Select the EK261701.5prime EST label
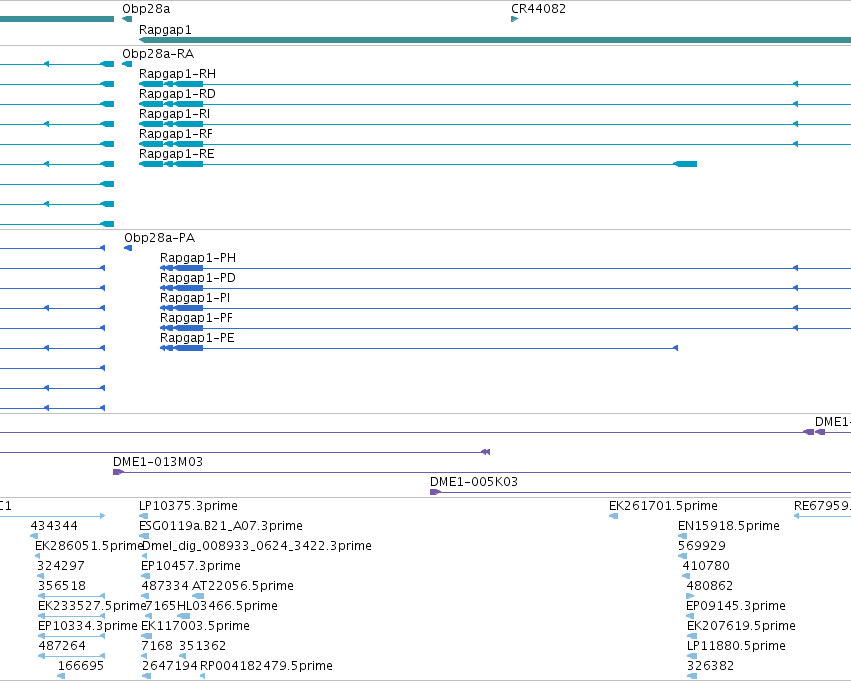851x681 pixels. [663, 506]
